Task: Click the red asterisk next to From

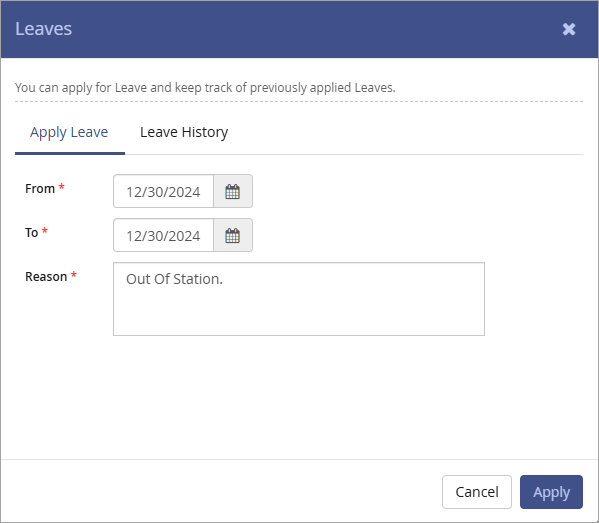Action: pos(62,186)
